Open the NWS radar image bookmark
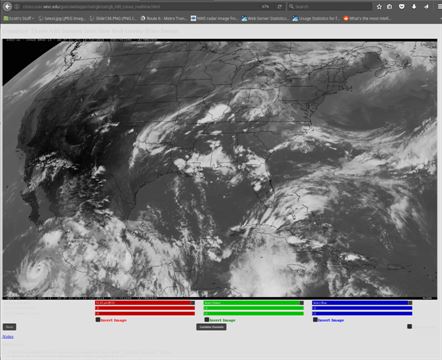The width and height of the screenshot is (442, 360). [x=214, y=19]
